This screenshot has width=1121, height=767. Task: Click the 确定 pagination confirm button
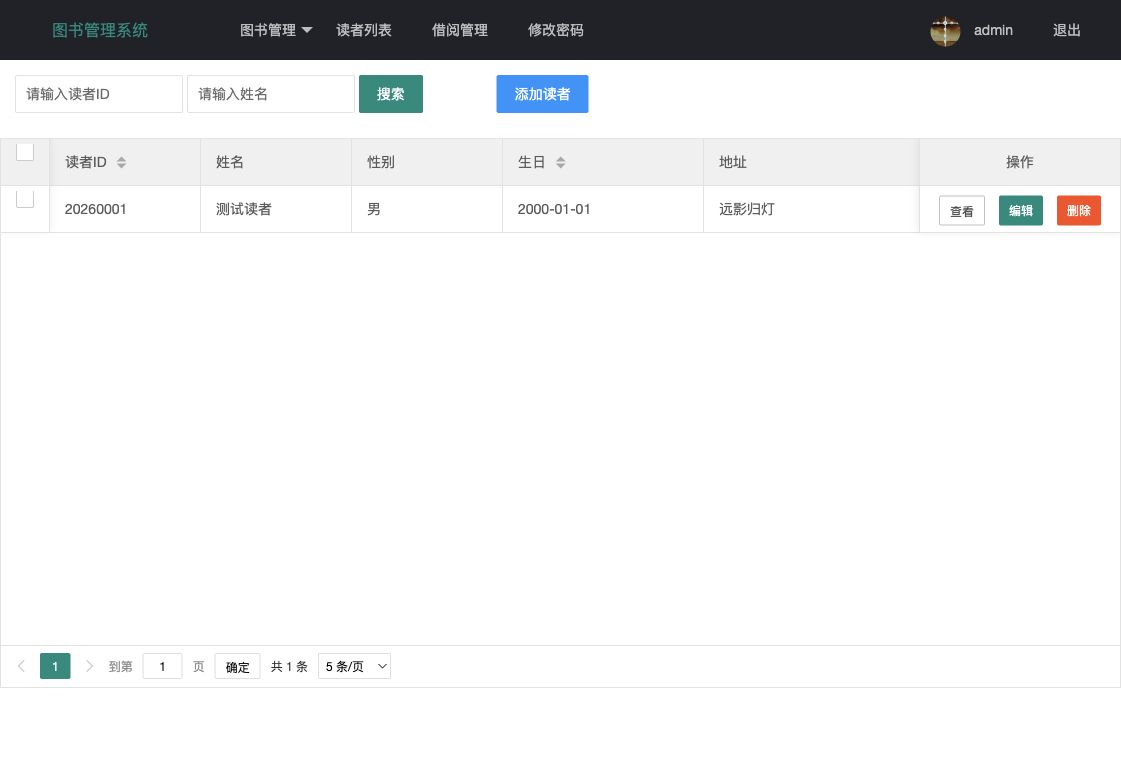point(237,666)
